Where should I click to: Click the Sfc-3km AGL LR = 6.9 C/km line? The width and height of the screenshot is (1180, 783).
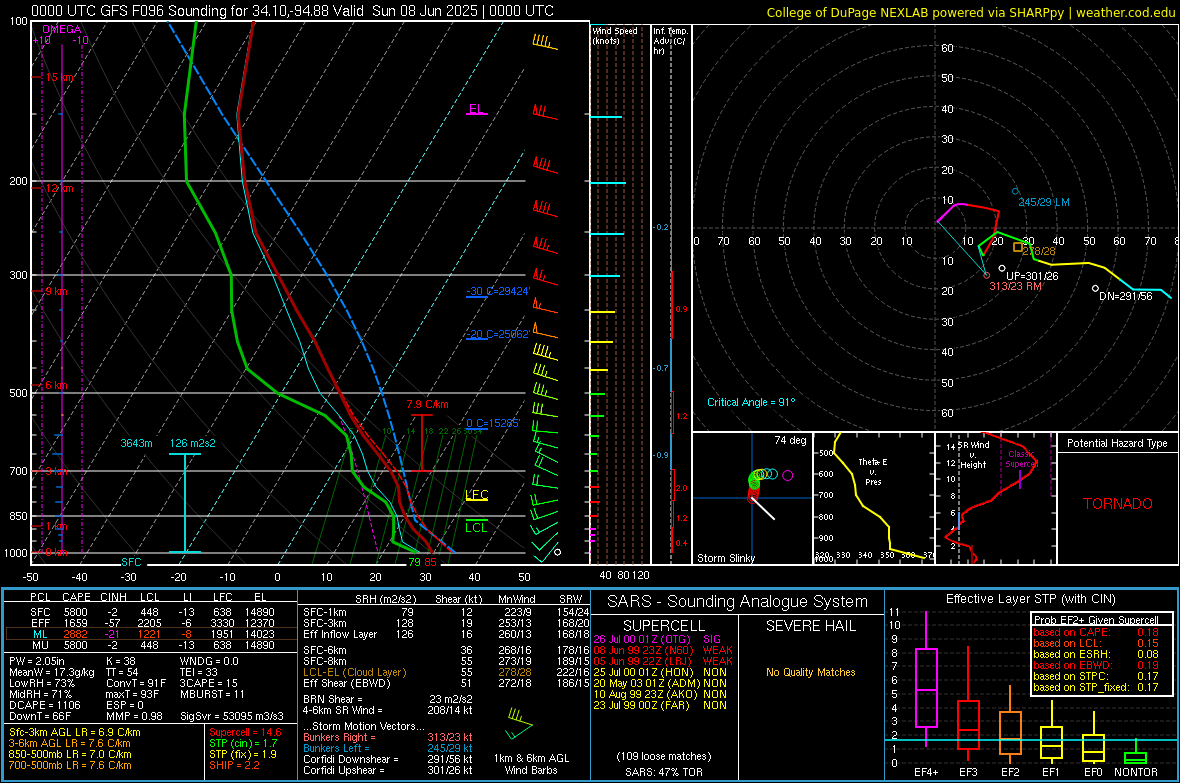coord(75,732)
